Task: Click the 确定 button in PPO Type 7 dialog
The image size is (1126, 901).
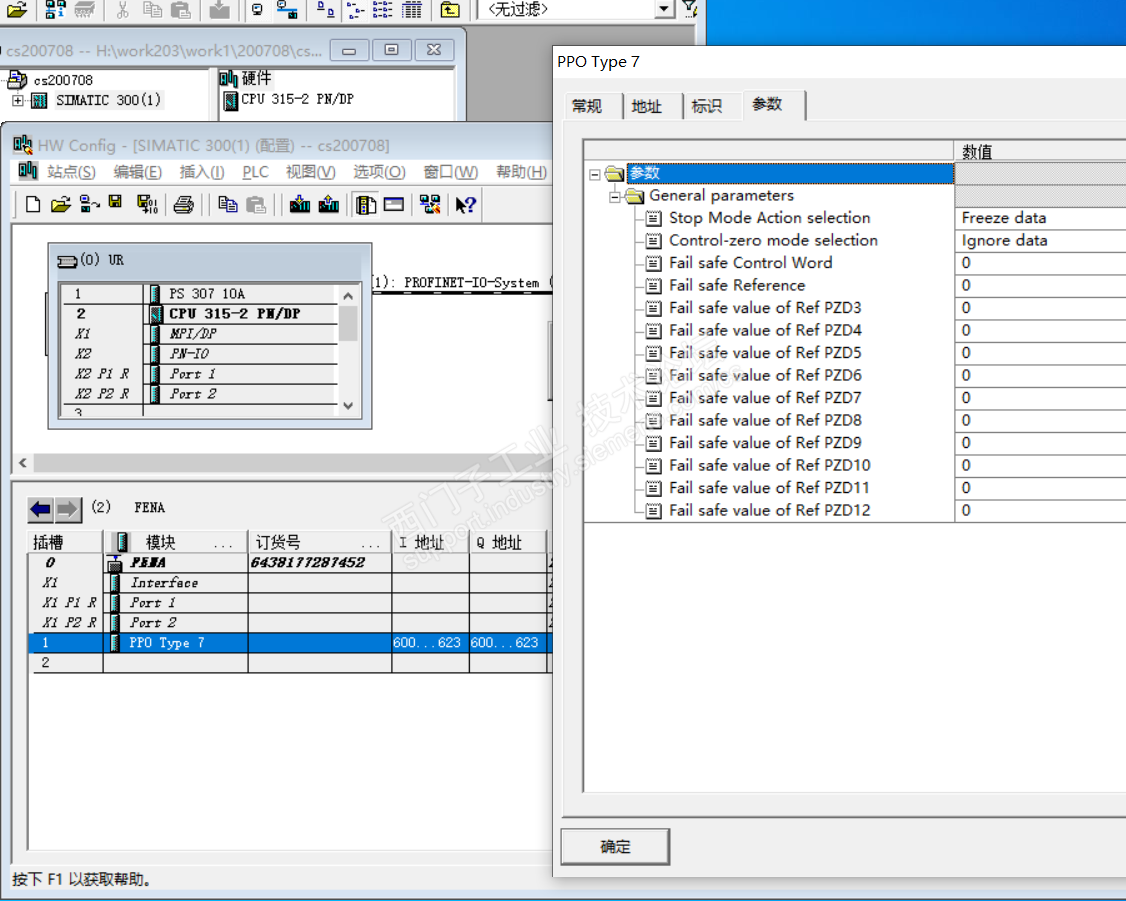Action: (x=615, y=846)
